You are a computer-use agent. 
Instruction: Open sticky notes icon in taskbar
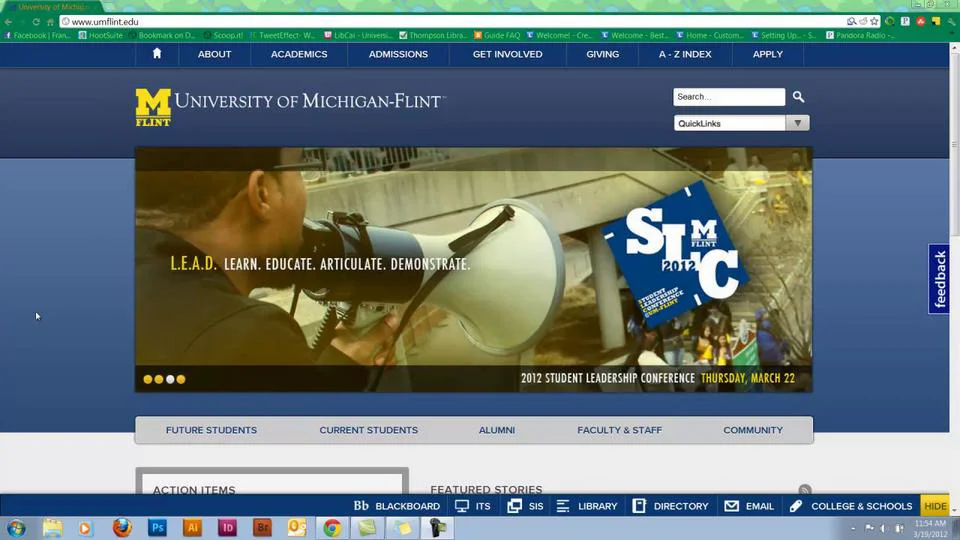click(x=402, y=528)
